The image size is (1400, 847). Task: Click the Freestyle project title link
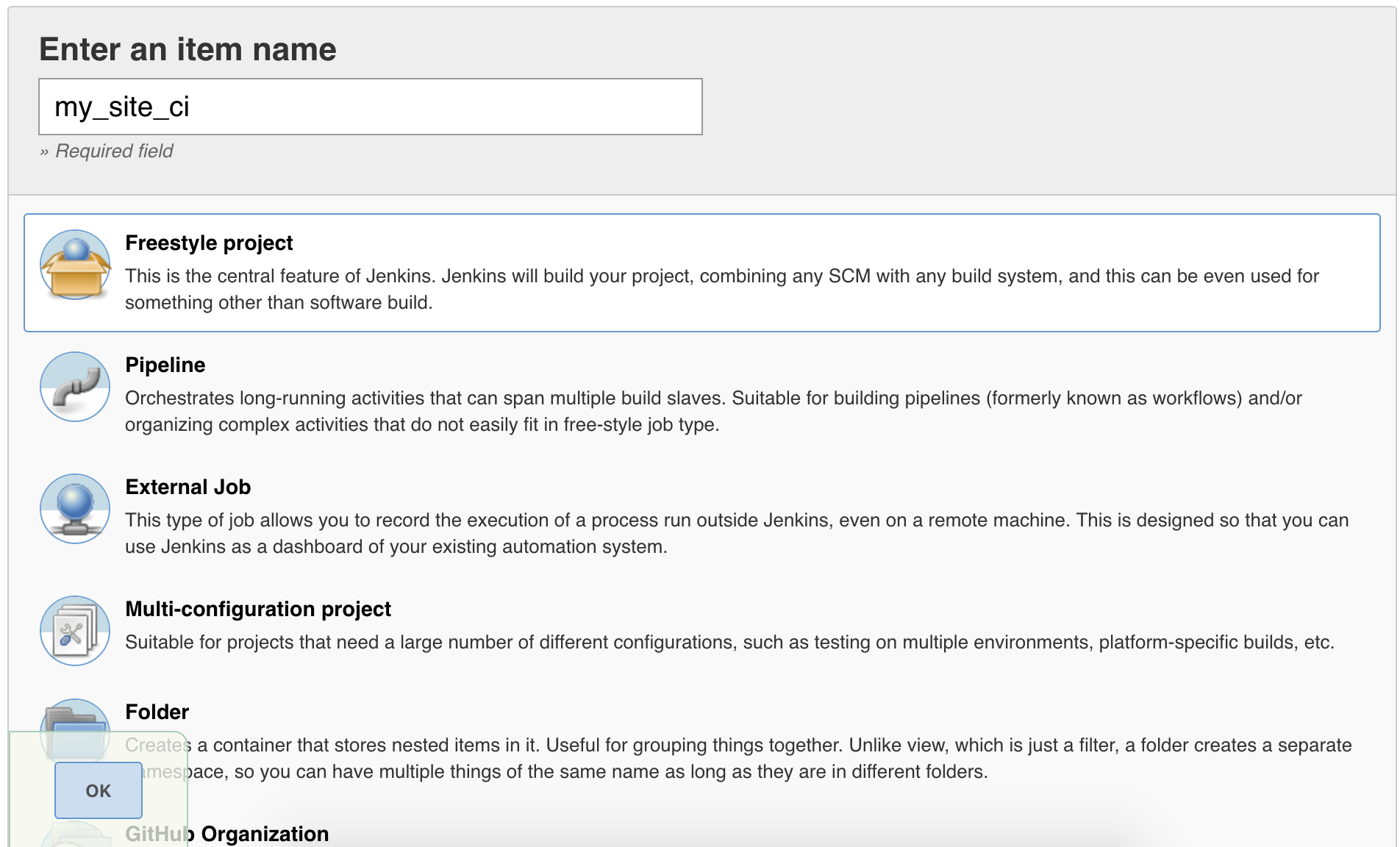(208, 243)
